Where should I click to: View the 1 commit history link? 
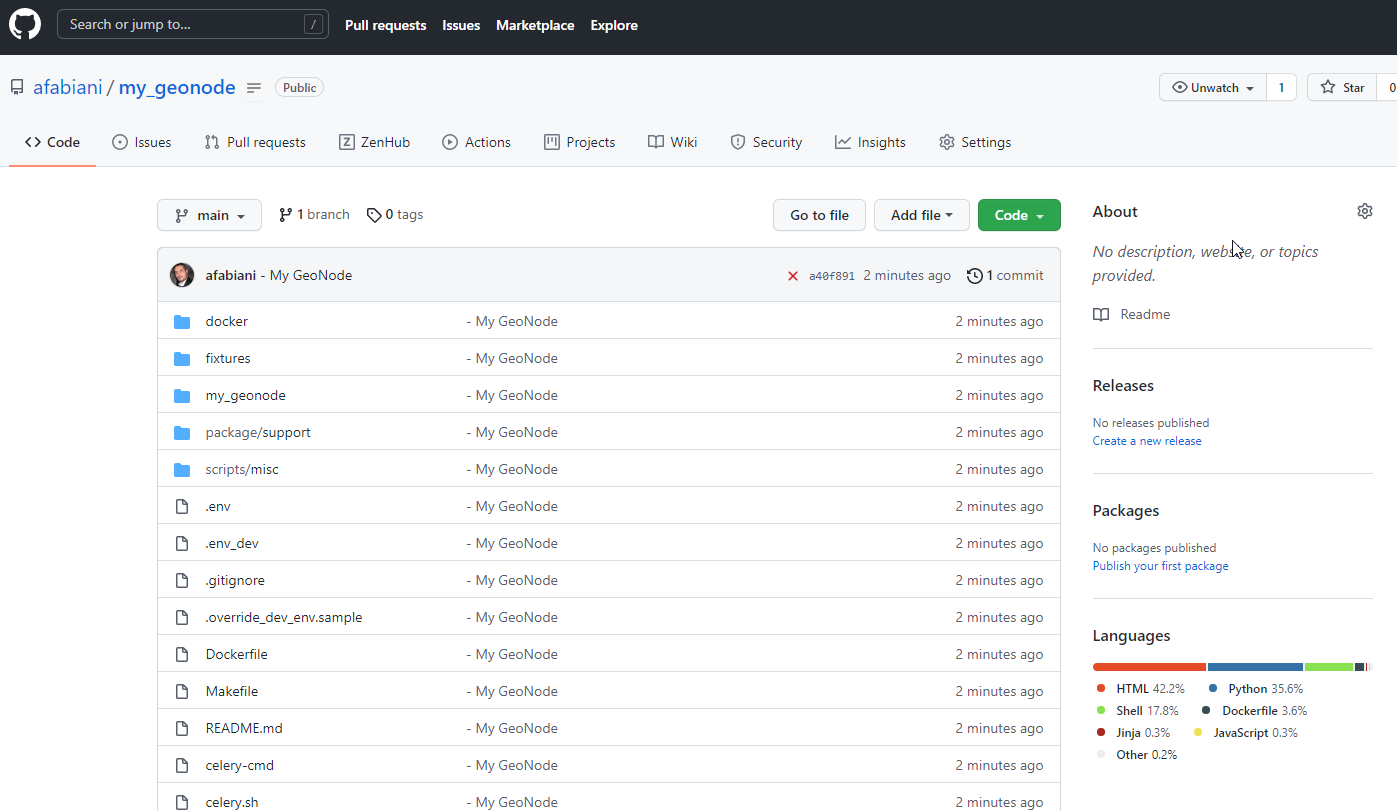pyautogui.click(x=1005, y=276)
